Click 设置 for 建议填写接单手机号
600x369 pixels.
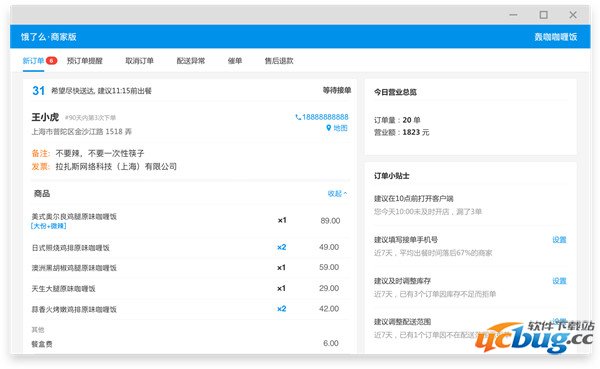pos(559,240)
